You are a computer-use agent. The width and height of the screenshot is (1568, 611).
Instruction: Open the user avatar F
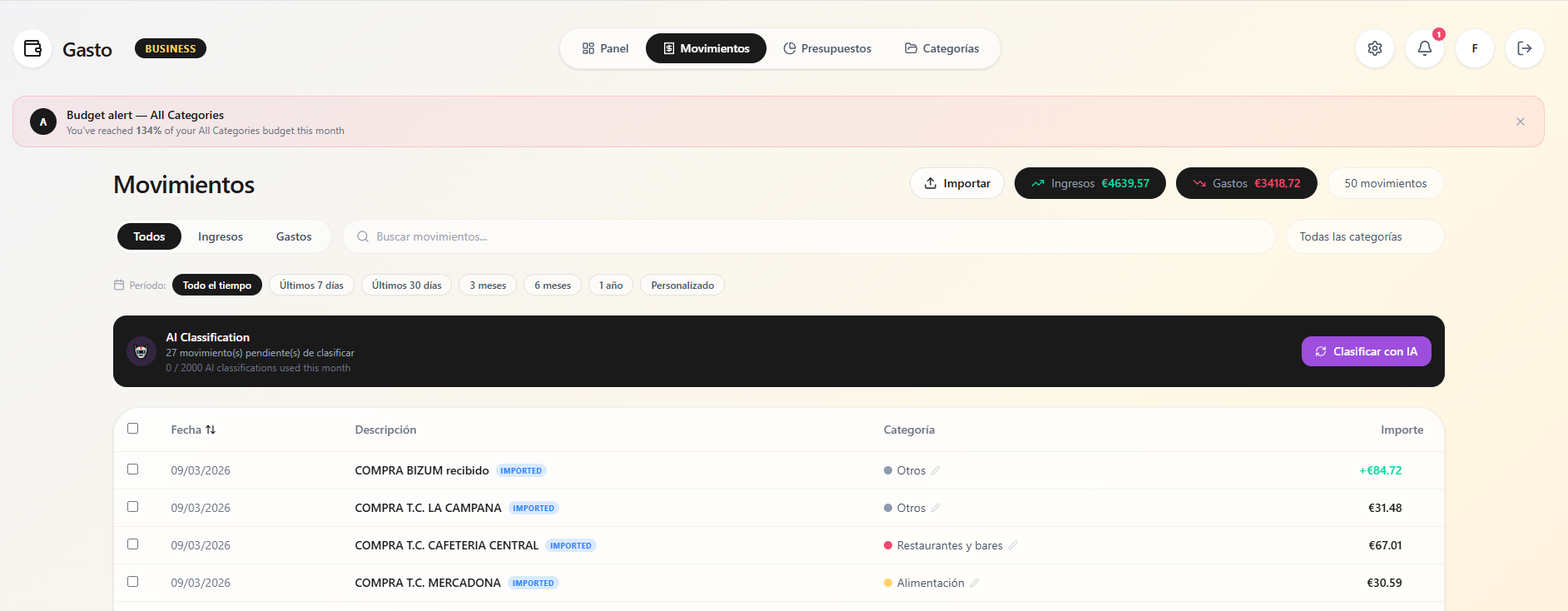[x=1474, y=48]
